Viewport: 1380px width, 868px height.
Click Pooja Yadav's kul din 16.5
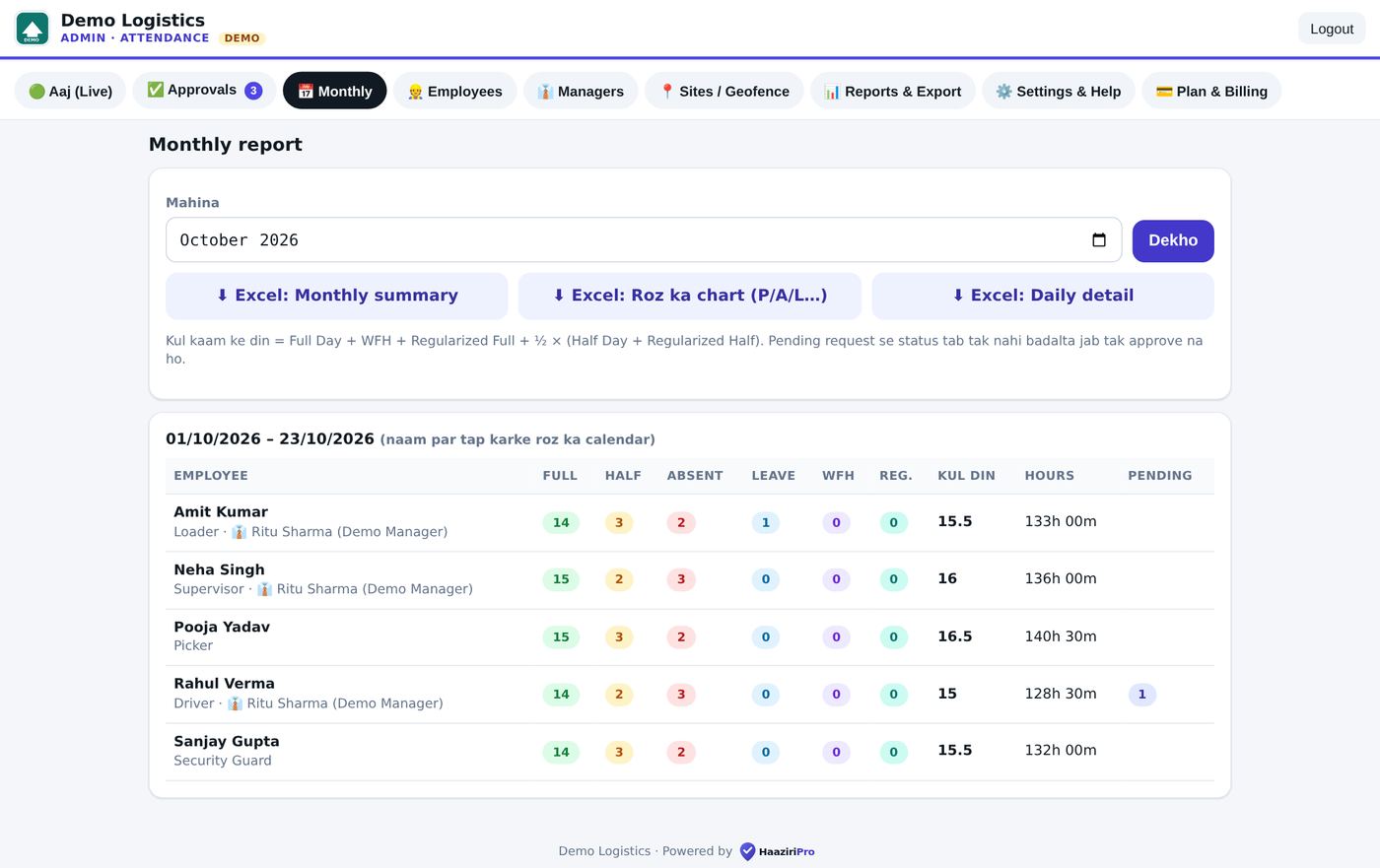pyautogui.click(x=954, y=636)
